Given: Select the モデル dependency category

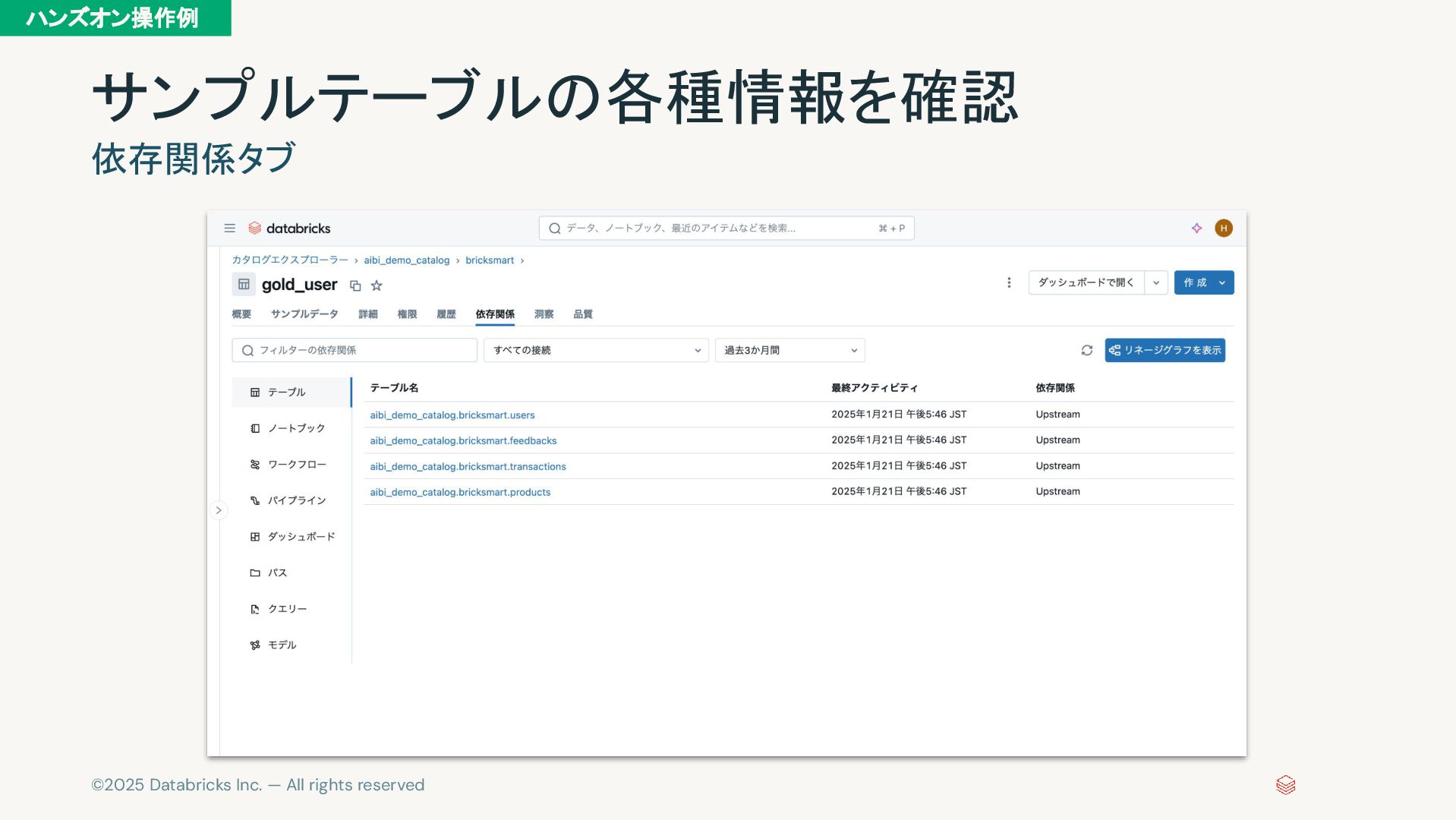Looking at the screenshot, I should pyautogui.click(x=292, y=645).
